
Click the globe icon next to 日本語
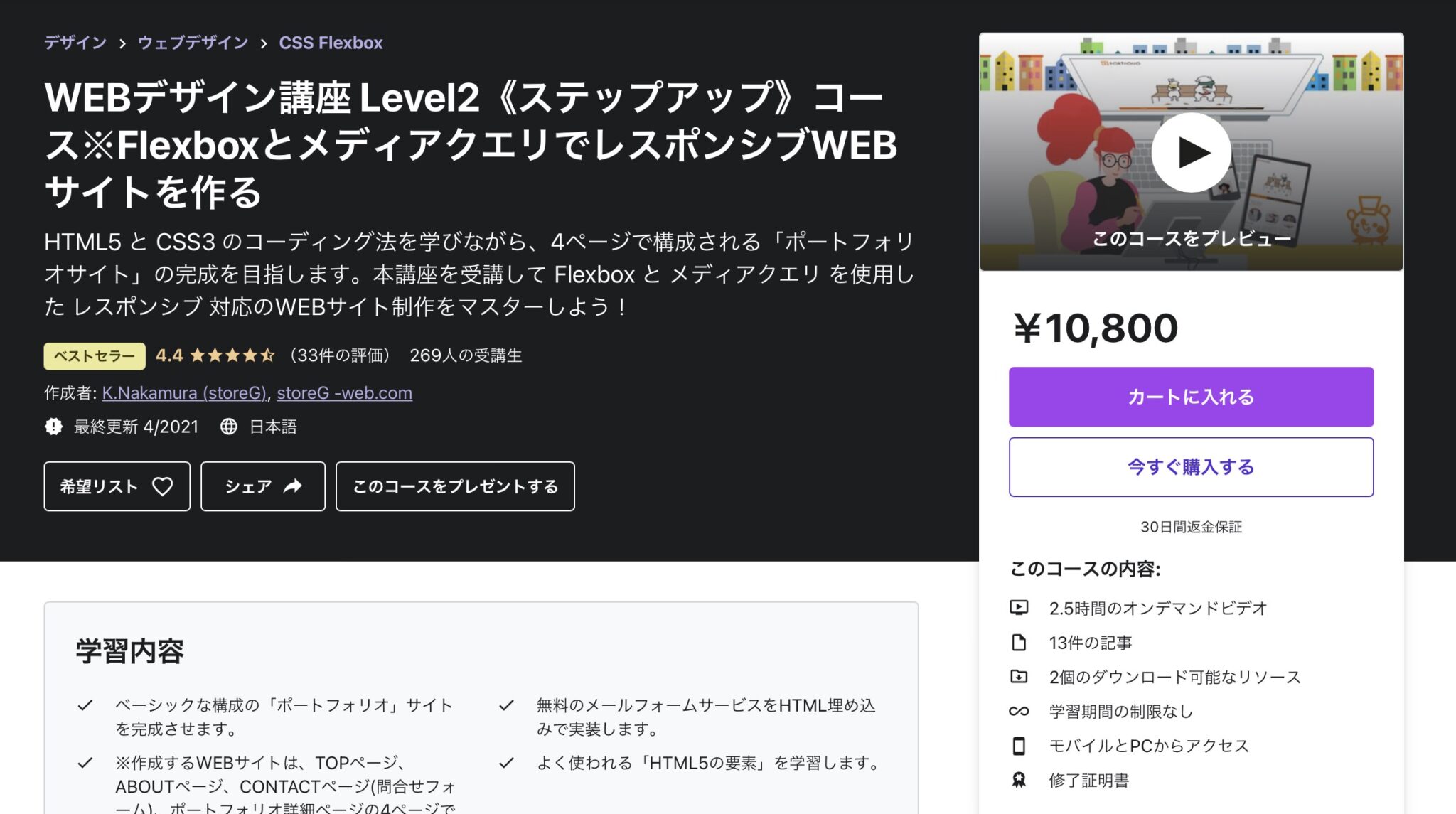[x=228, y=427]
